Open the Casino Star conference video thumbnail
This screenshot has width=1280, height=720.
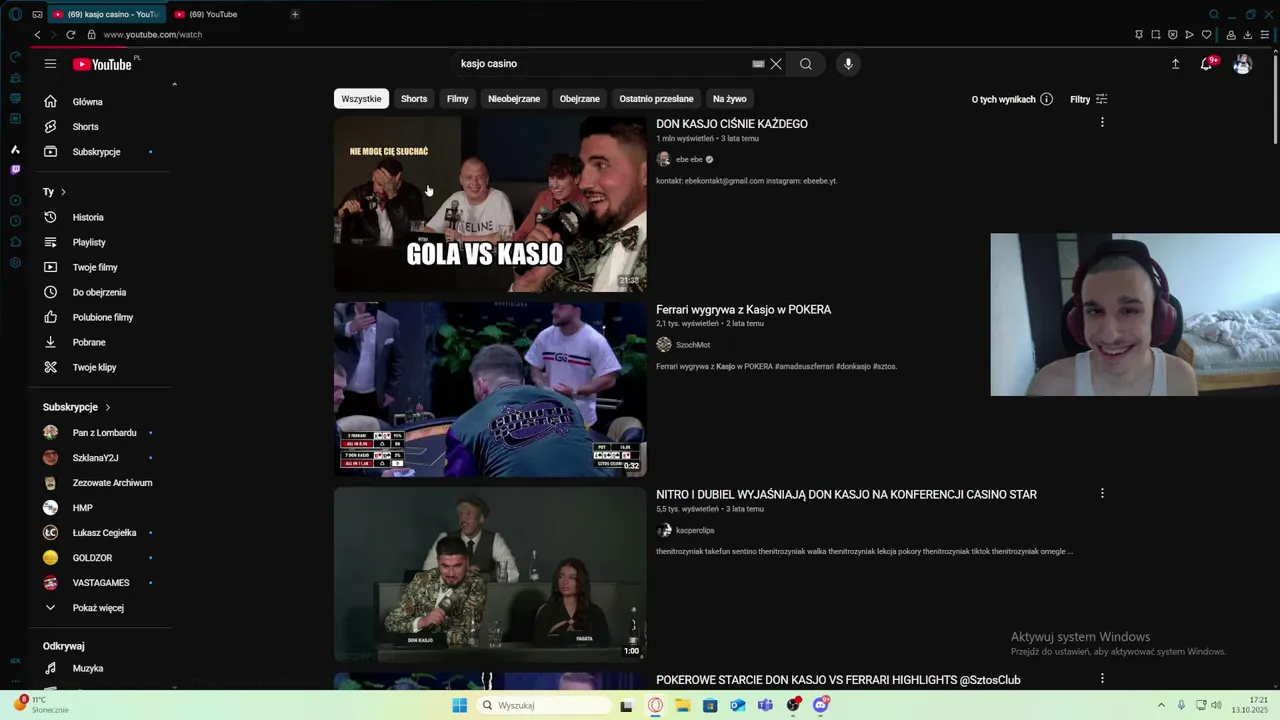point(490,574)
